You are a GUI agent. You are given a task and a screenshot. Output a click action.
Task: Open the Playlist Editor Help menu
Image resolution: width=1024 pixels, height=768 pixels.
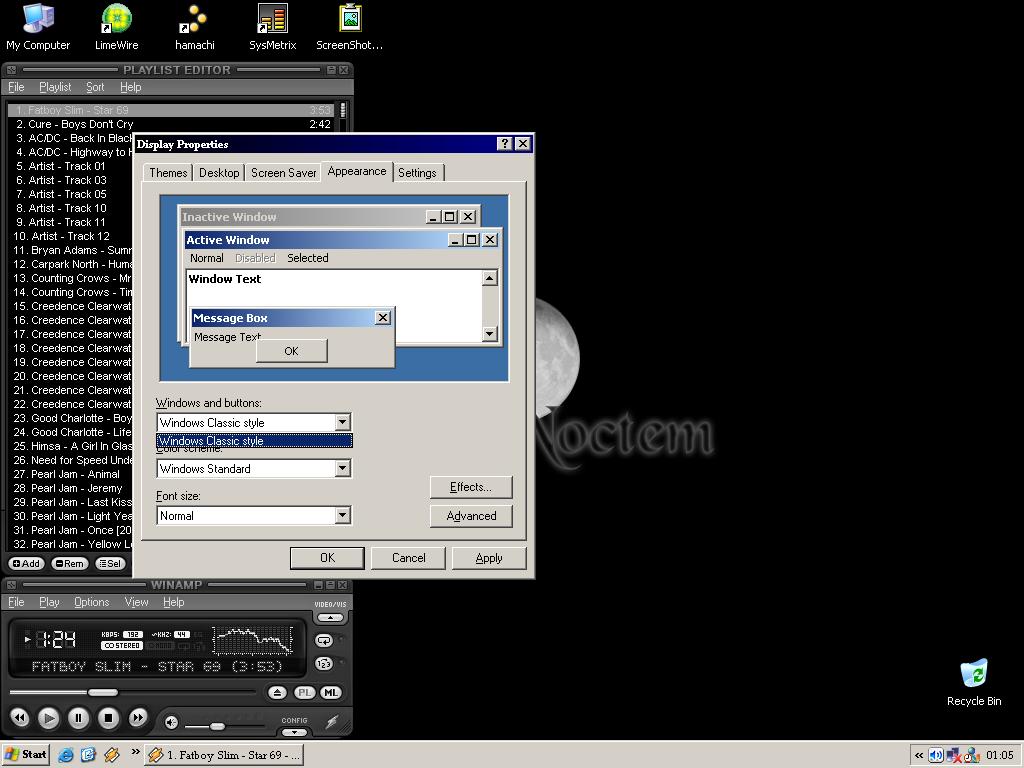[x=130, y=87]
